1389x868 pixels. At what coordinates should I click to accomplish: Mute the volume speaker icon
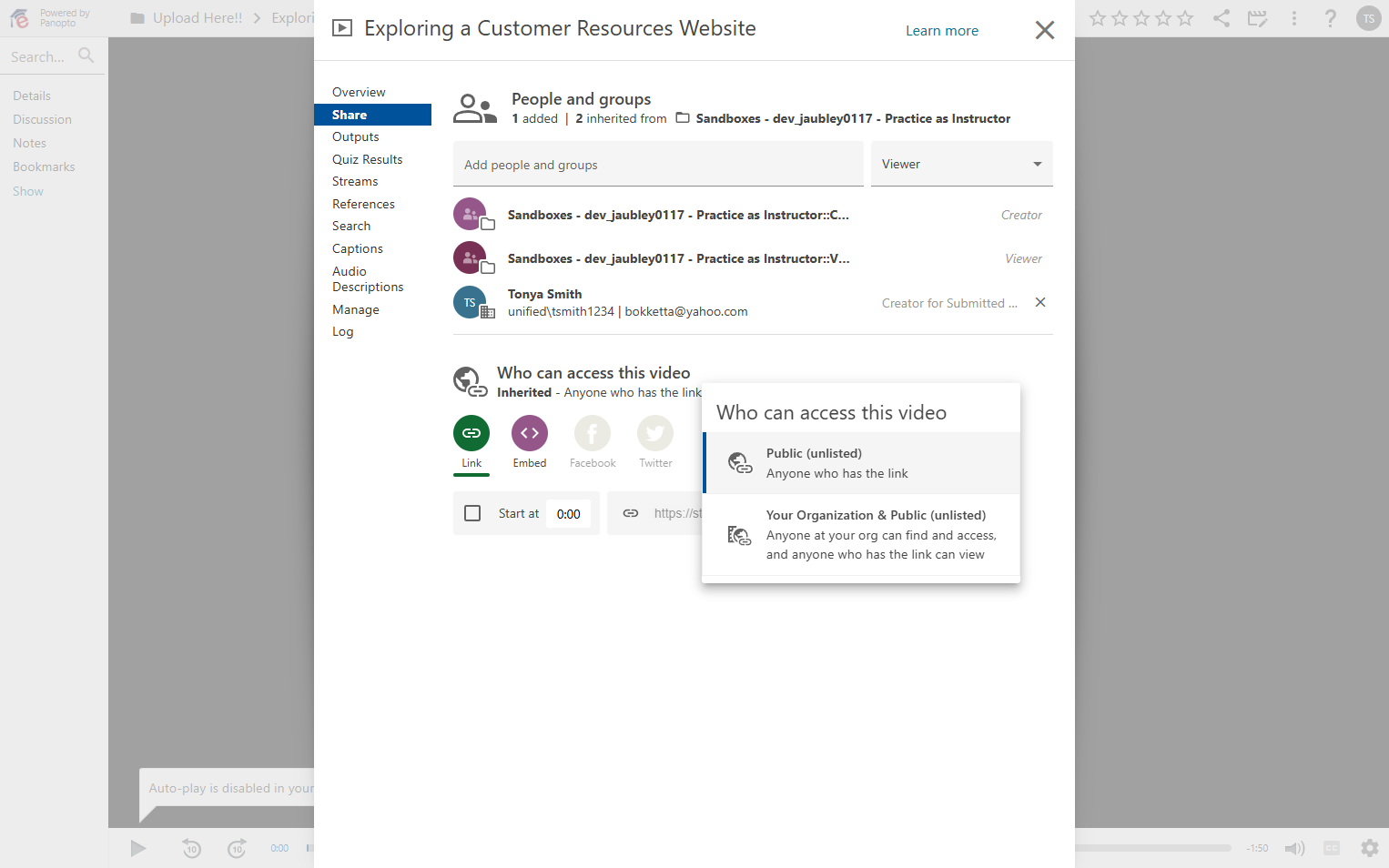pyautogui.click(x=1294, y=848)
